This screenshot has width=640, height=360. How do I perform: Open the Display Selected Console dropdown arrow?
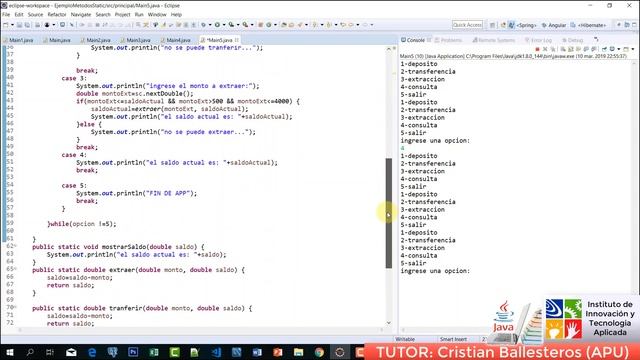pyautogui.click(x=619, y=49)
